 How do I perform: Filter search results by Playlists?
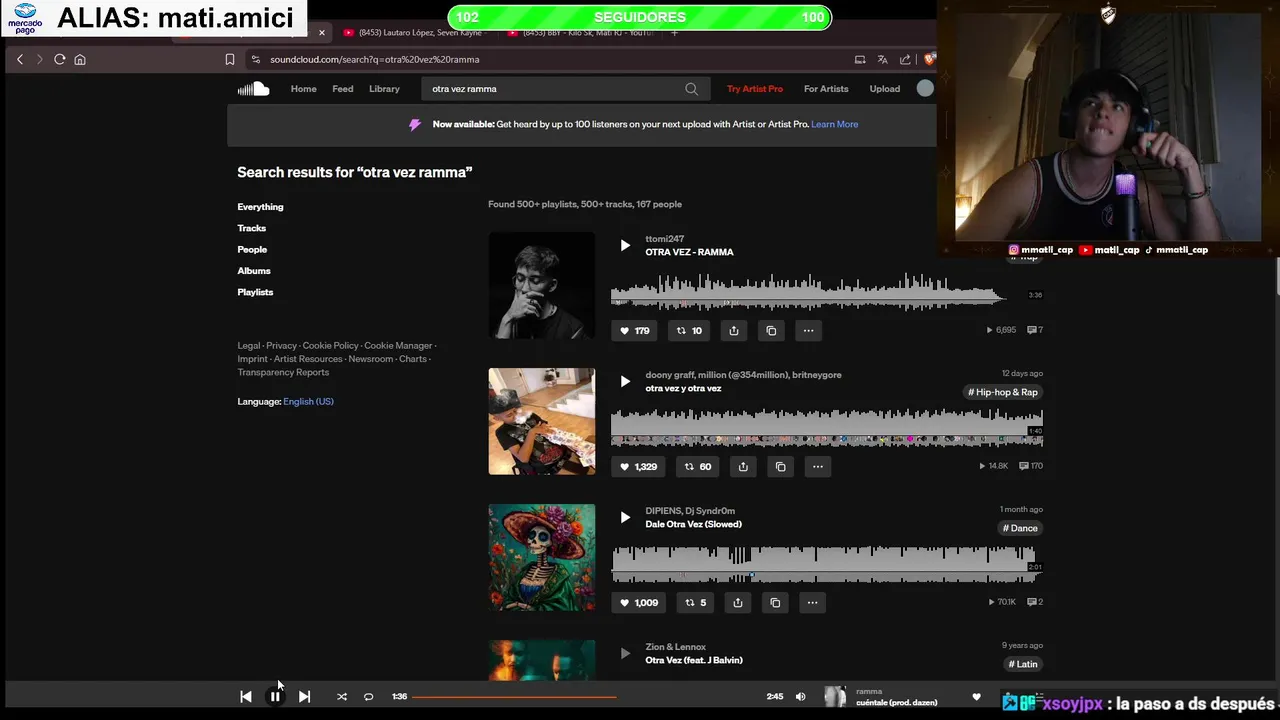tap(255, 292)
